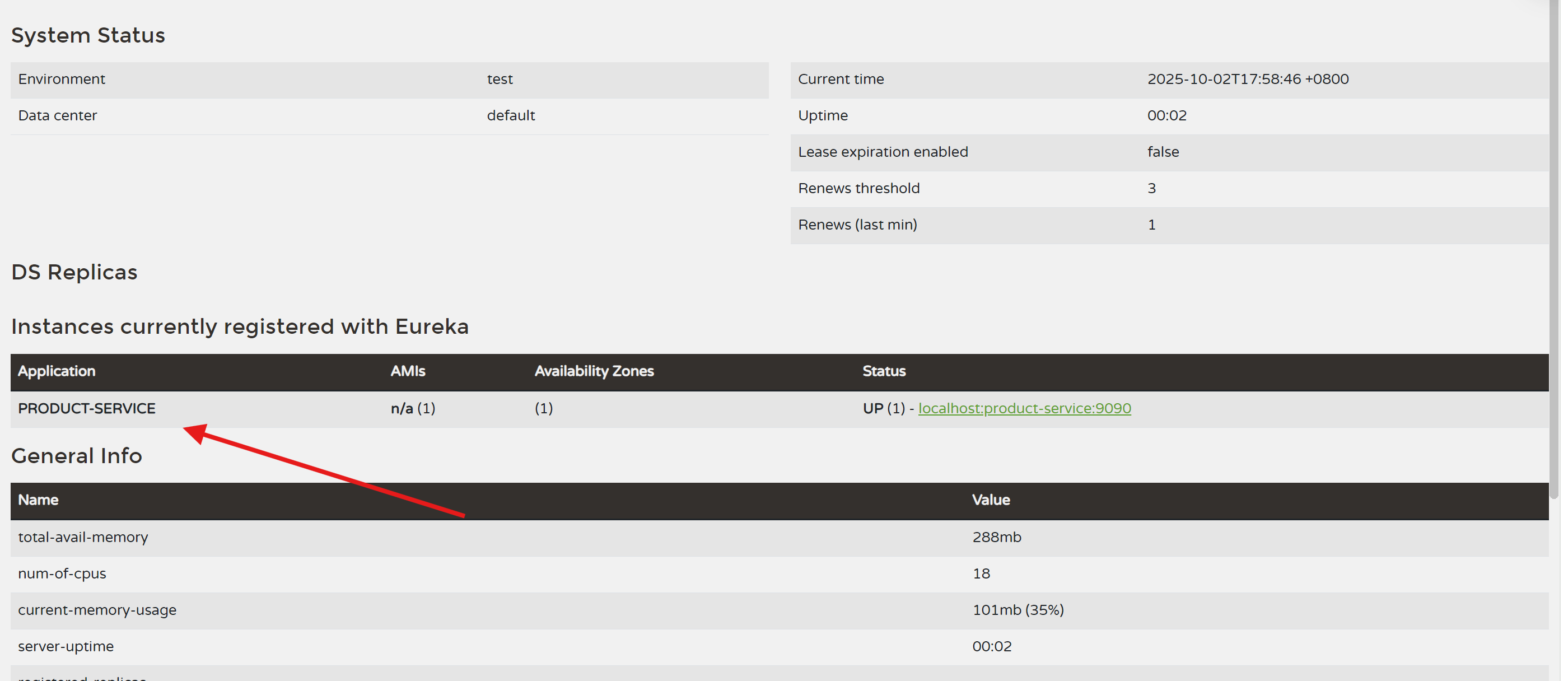Open the localhost:product-service:9090 instance link
The image size is (1568, 681).
1024,408
